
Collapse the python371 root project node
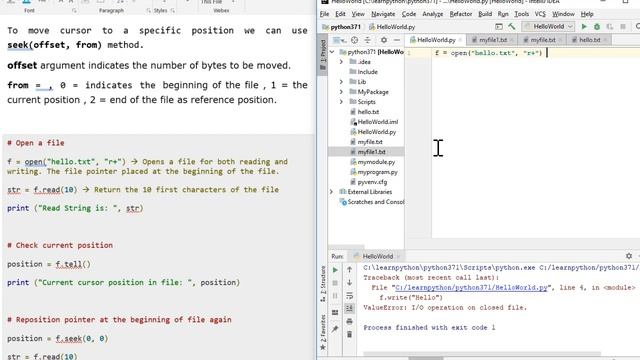point(332,52)
